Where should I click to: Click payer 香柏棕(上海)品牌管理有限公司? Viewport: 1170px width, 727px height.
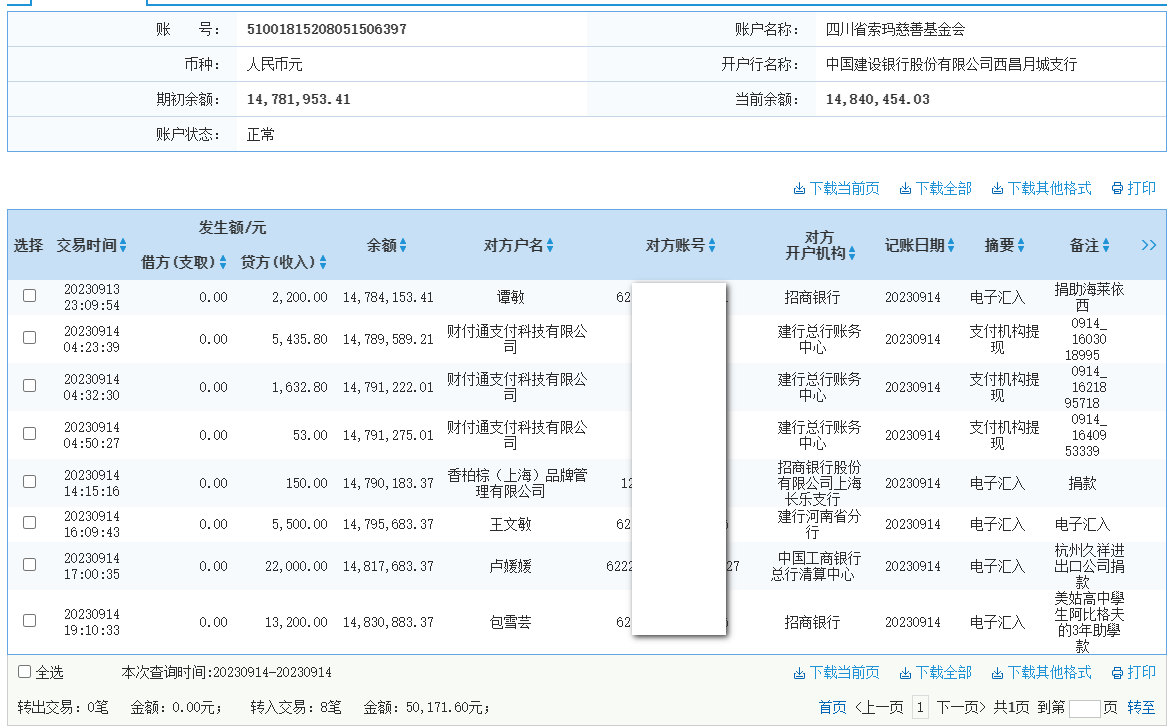pos(517,484)
